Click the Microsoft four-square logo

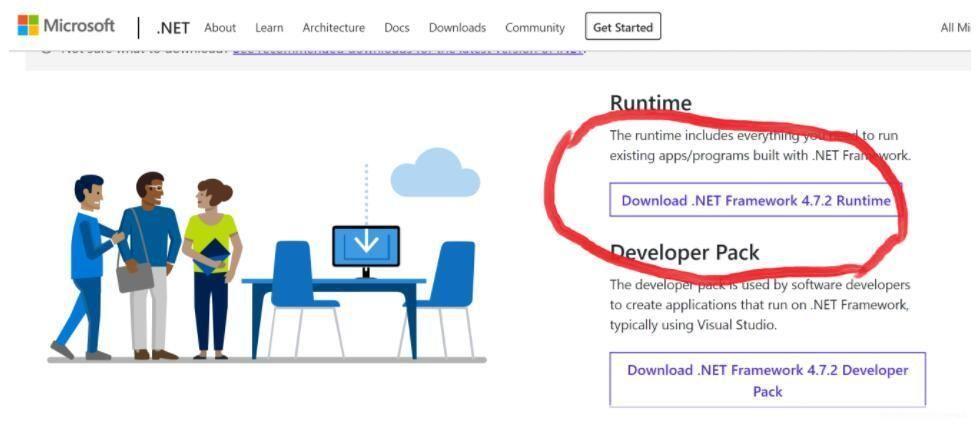[x=28, y=26]
